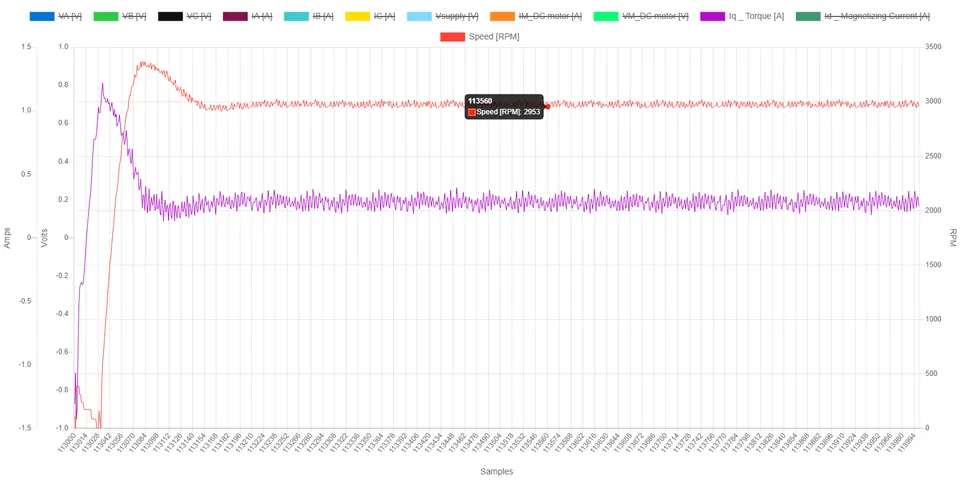
Task: Click the RPM axis title on the right
Action: [953, 238]
